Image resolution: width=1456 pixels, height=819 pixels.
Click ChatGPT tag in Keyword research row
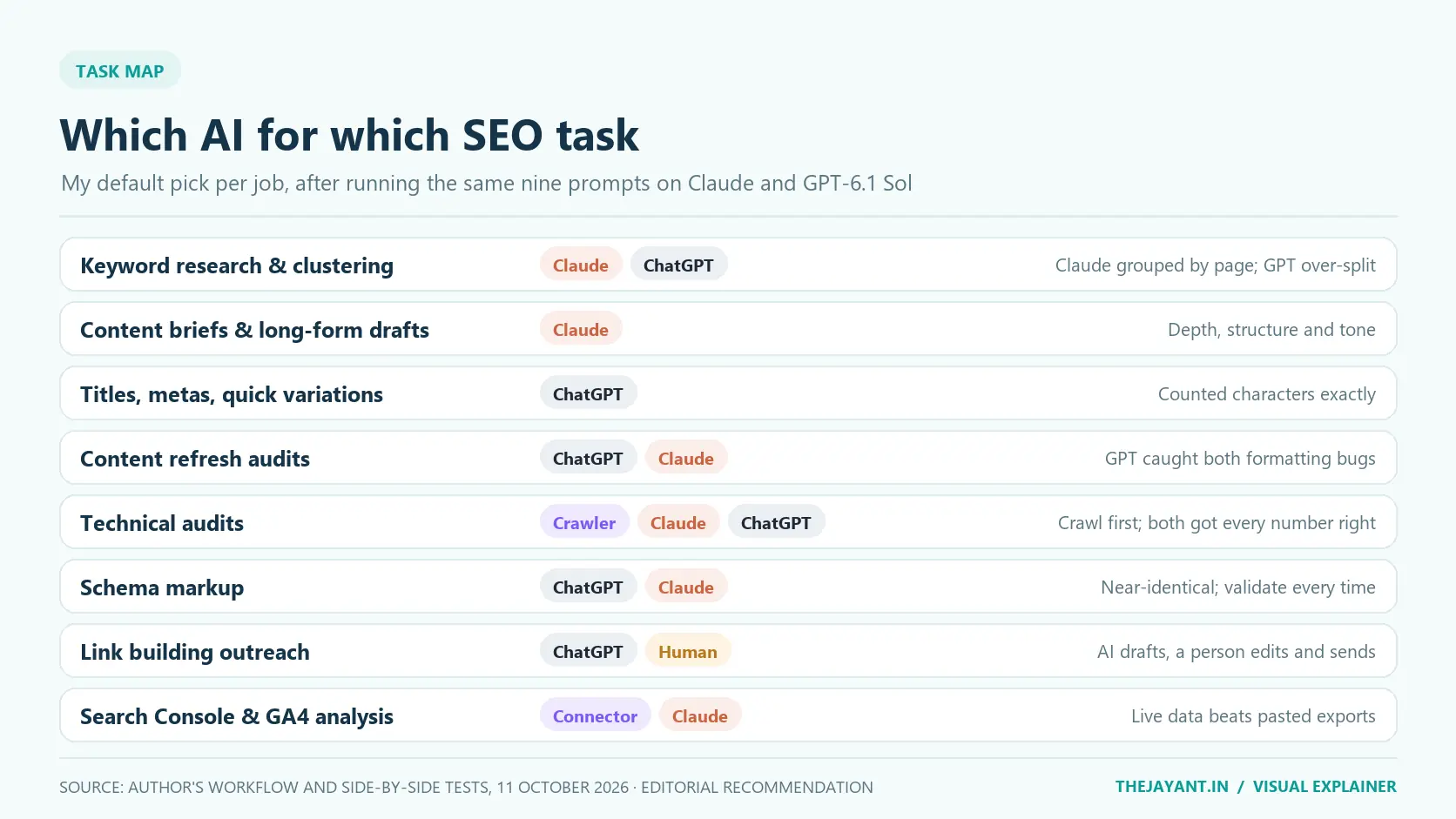coord(678,265)
